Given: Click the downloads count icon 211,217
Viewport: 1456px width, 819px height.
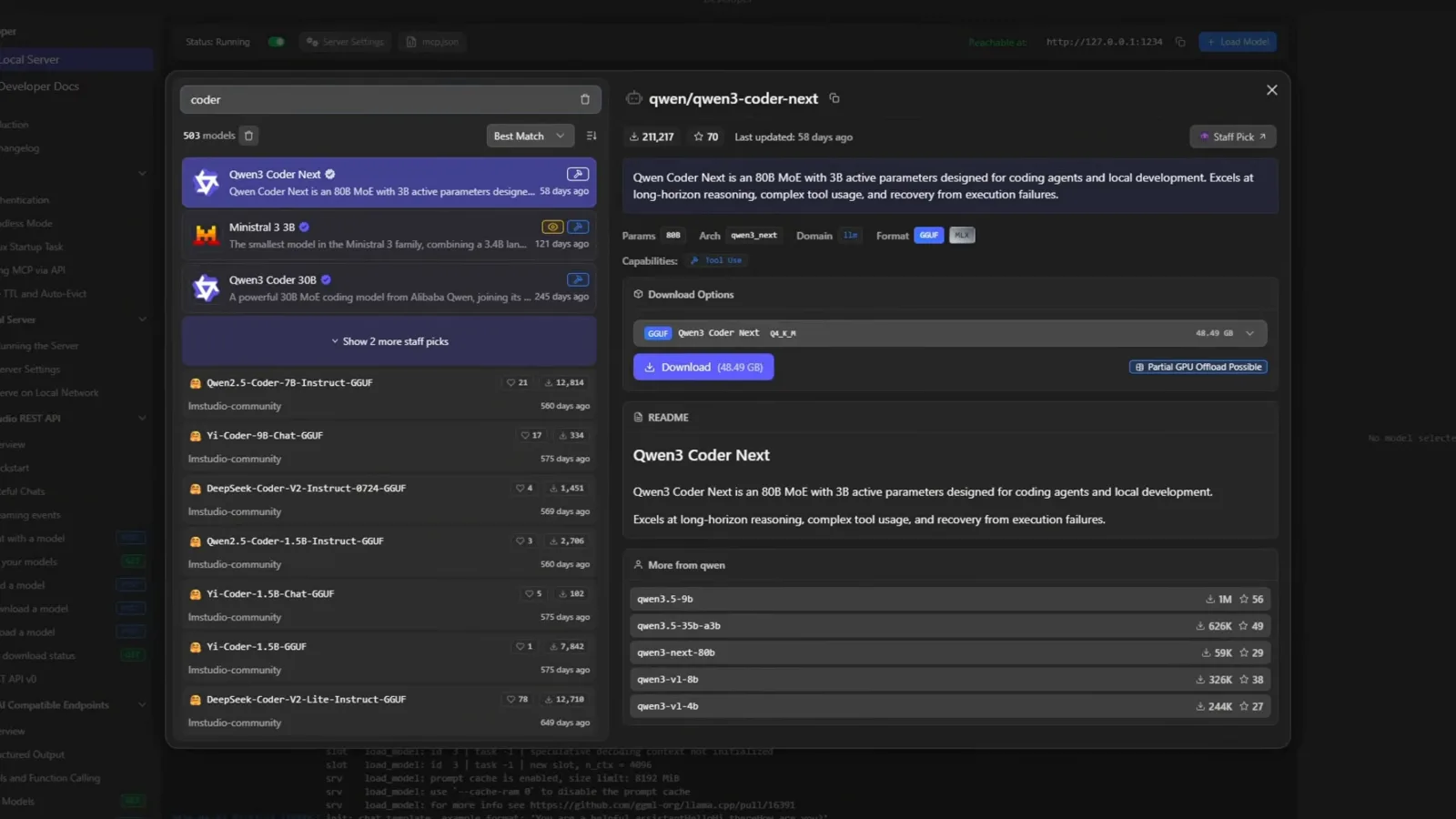Looking at the screenshot, I should [633, 136].
